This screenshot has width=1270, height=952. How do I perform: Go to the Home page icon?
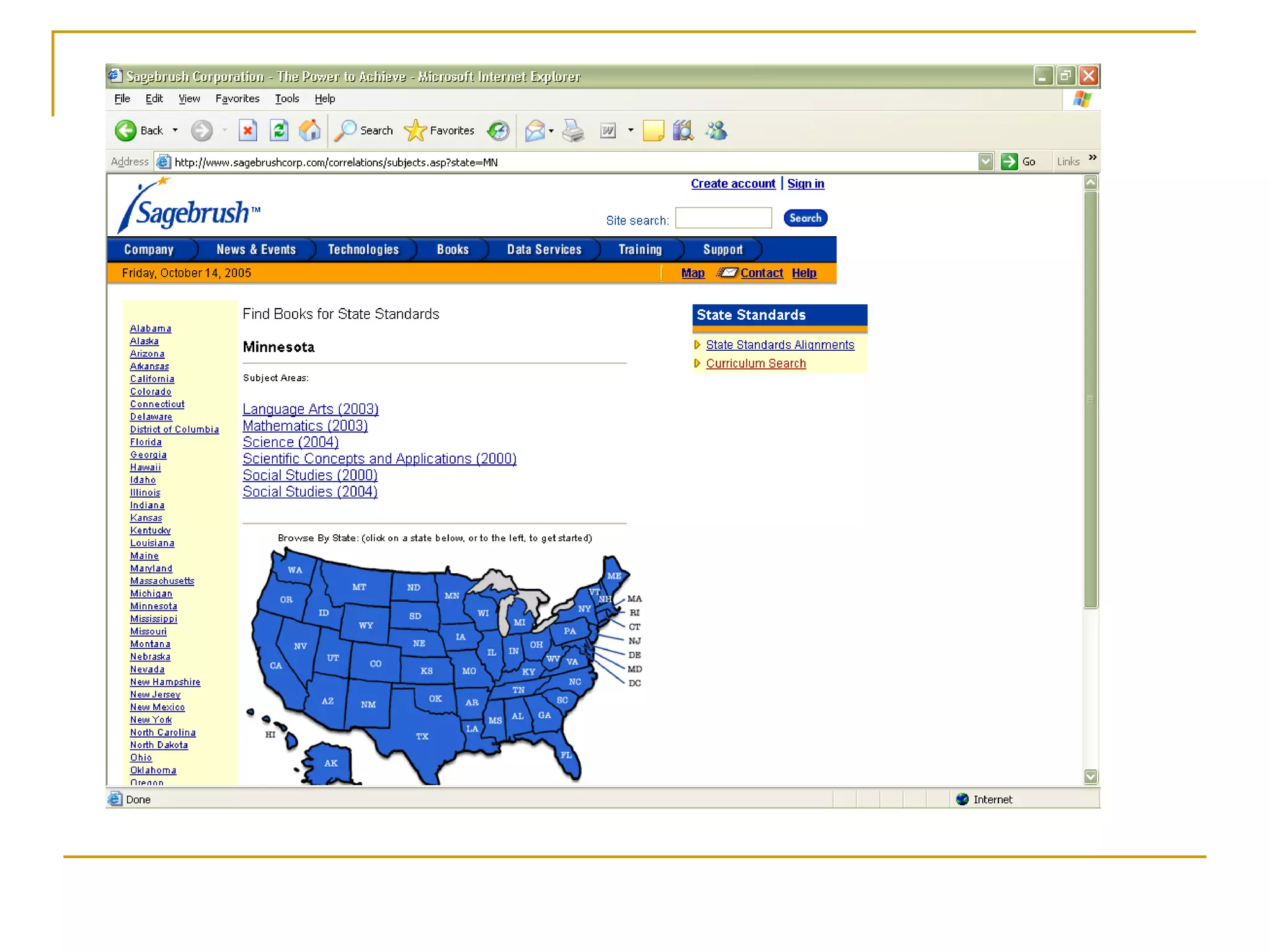click(309, 131)
